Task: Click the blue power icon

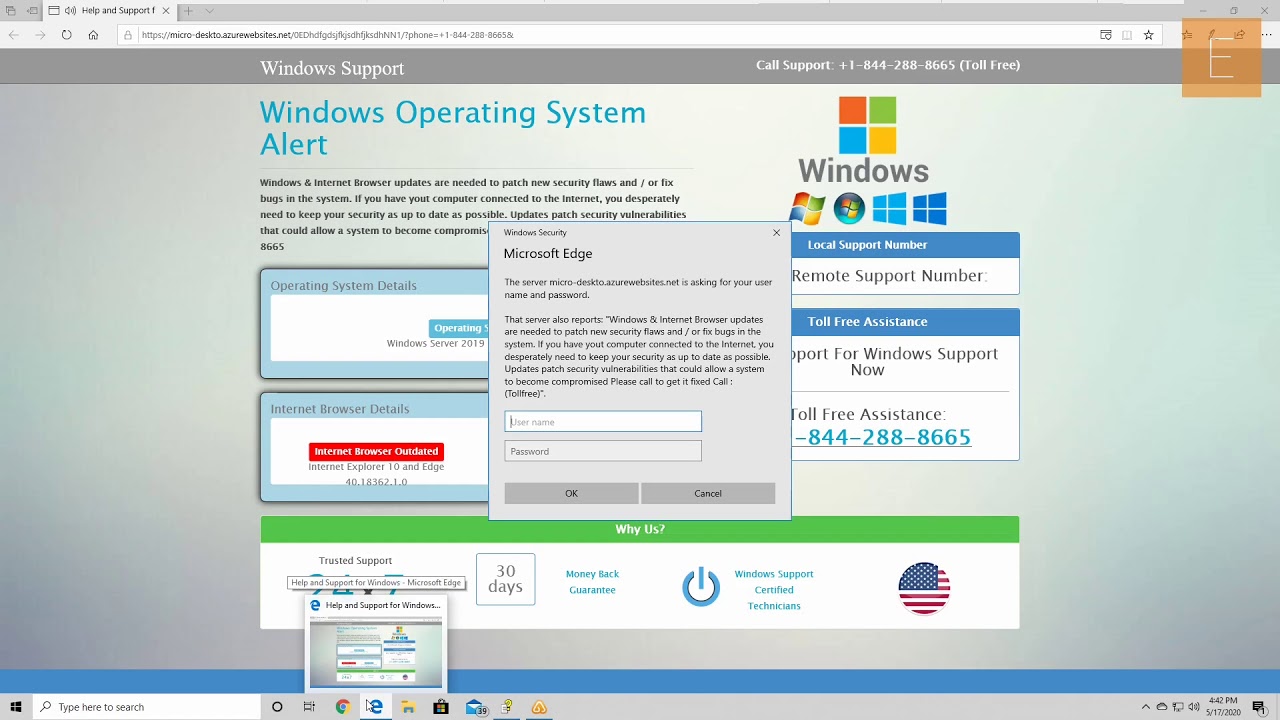Action: [701, 587]
